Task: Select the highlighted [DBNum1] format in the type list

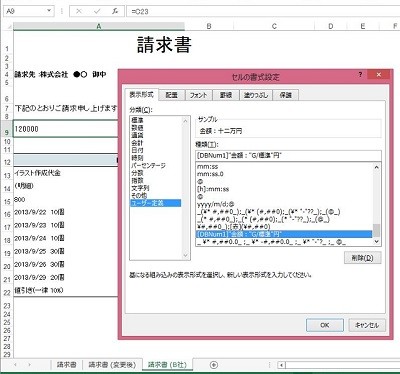Action: click(x=284, y=234)
